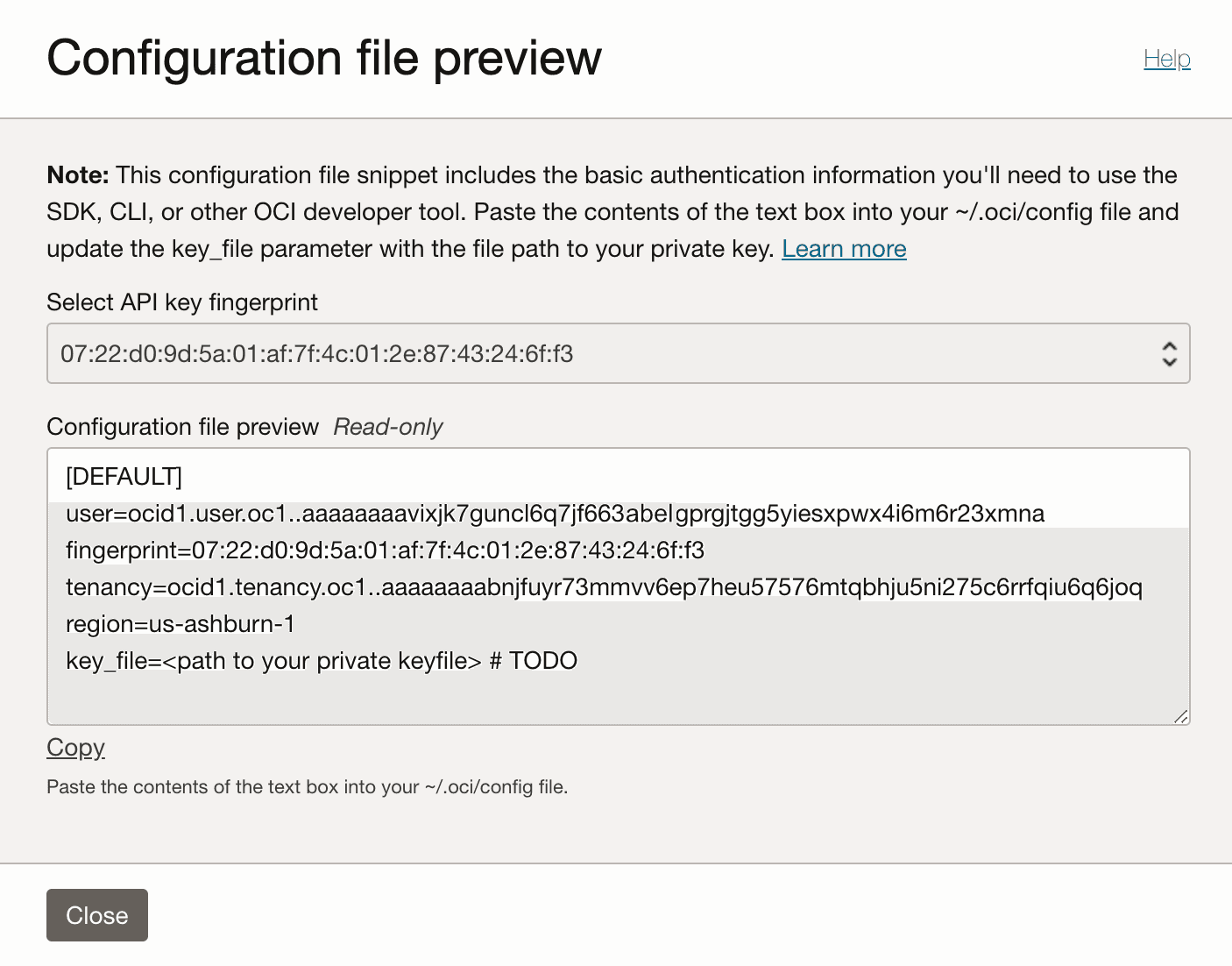Close the Configuration file preview dialog
The image size is (1232, 966).
96,915
